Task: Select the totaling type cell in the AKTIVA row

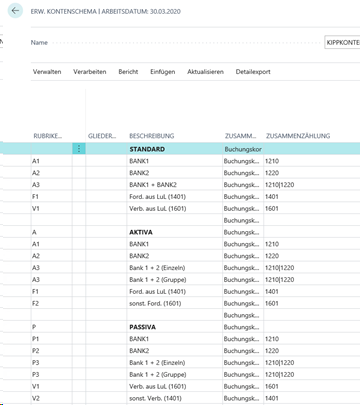Action: [243, 232]
